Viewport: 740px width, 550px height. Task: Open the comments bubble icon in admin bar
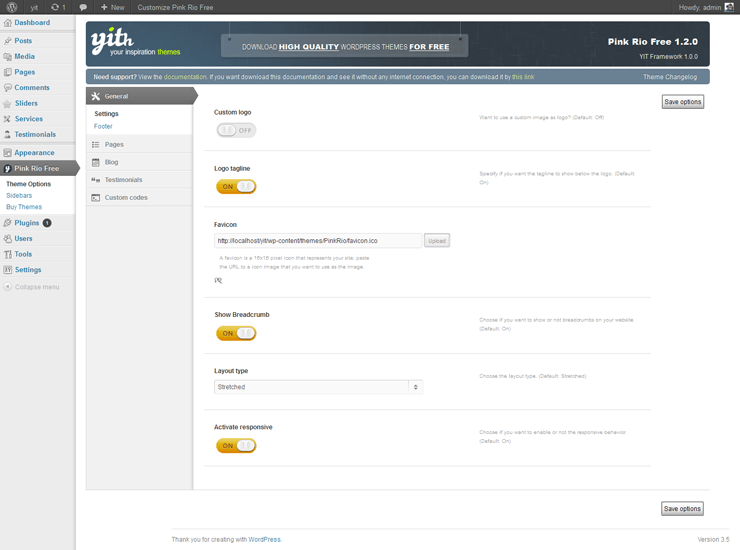pos(83,7)
